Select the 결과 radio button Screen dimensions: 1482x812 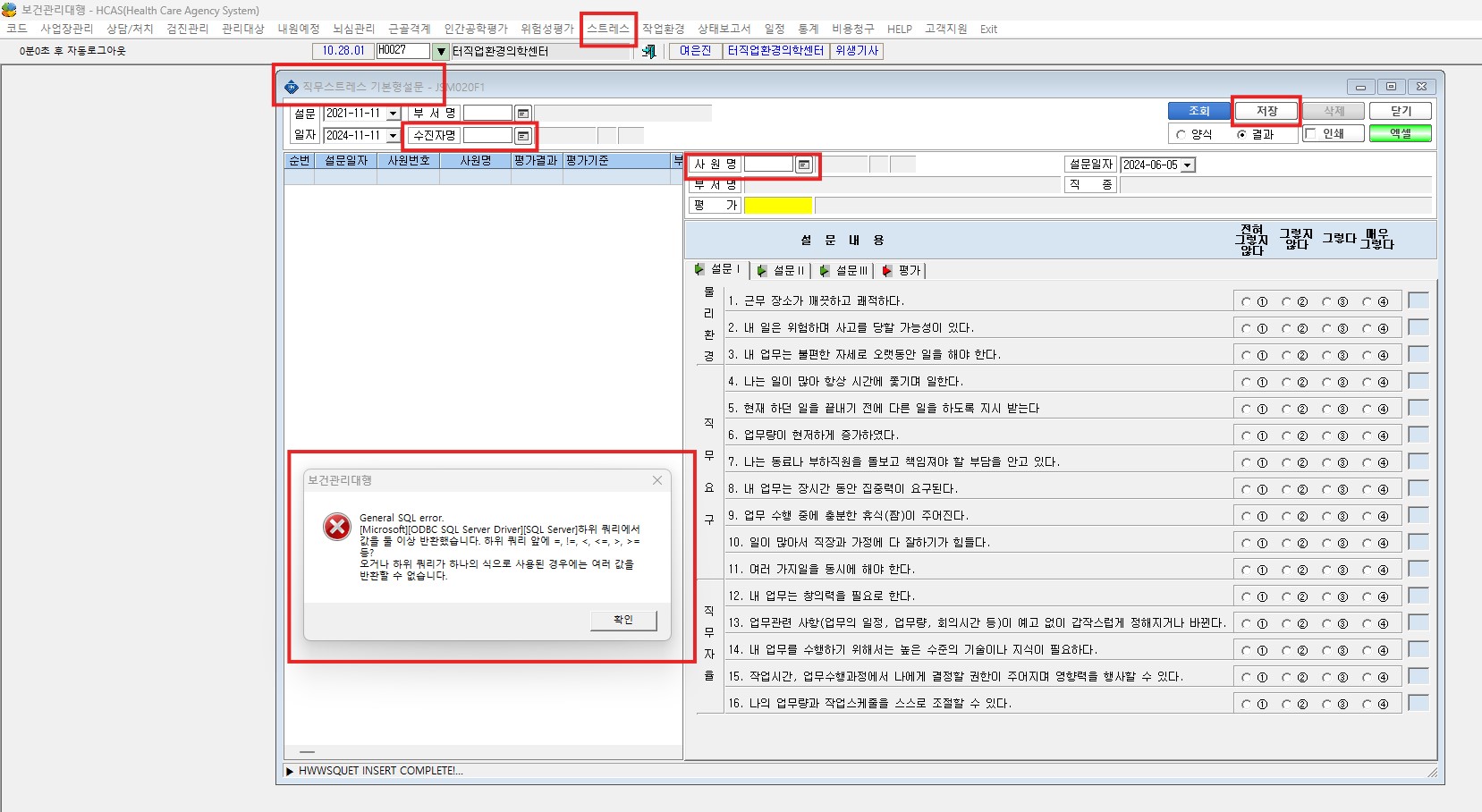1241,134
